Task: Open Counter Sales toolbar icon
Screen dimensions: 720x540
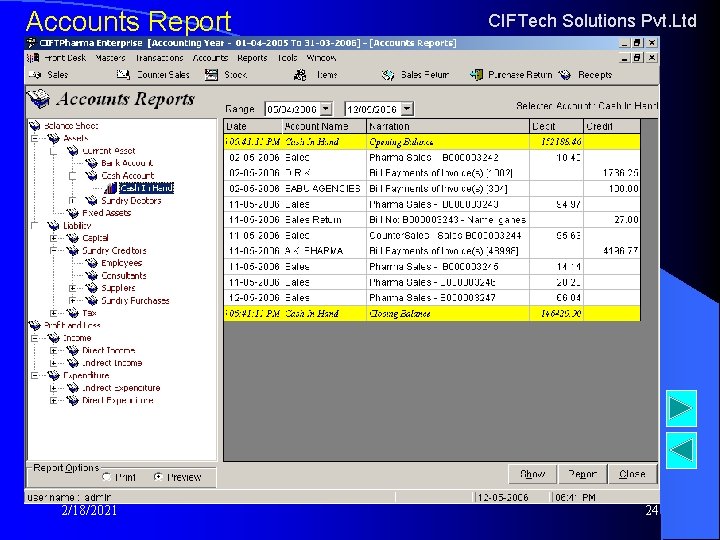Action: [123, 74]
